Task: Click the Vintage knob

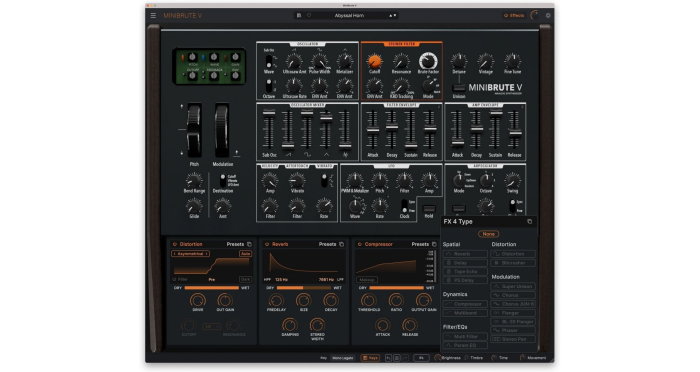Action: click(x=485, y=61)
